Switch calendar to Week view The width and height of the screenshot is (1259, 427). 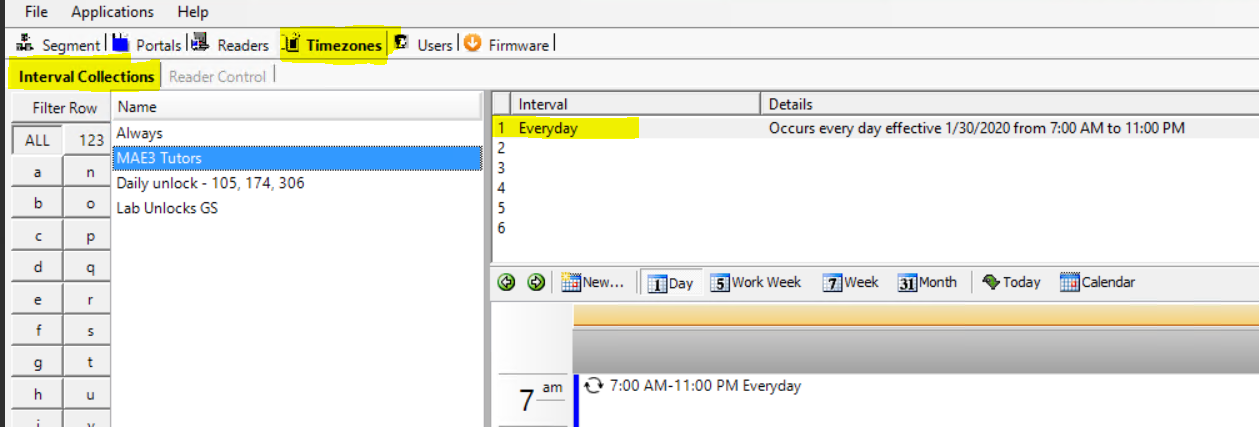point(851,283)
